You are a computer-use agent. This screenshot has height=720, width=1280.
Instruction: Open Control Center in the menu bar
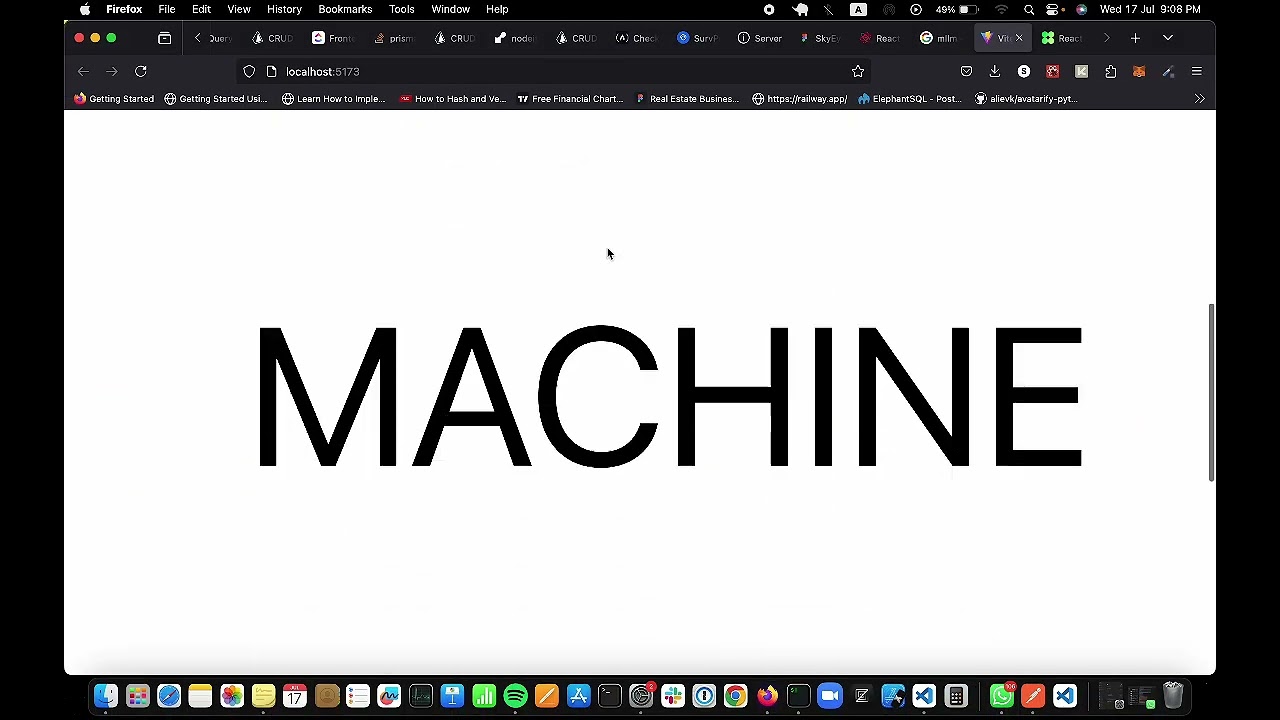coord(1054,9)
